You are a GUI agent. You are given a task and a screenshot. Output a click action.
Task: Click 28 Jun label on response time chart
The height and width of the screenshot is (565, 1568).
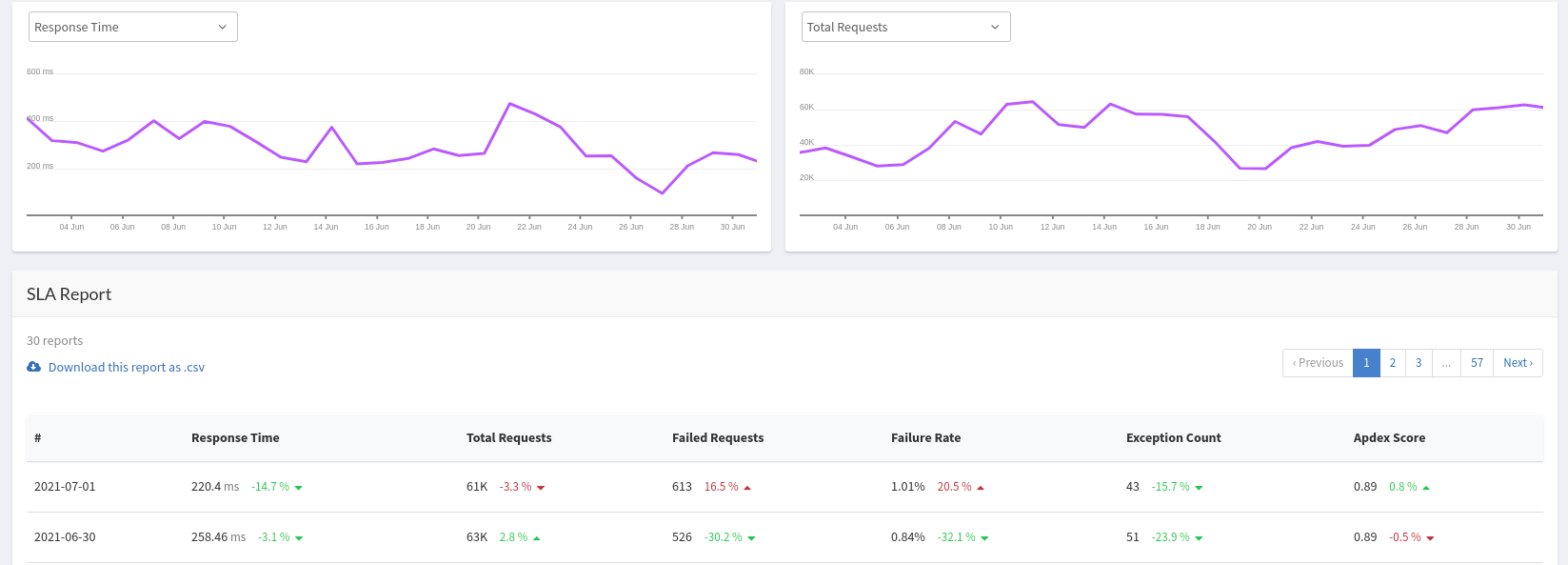682,227
